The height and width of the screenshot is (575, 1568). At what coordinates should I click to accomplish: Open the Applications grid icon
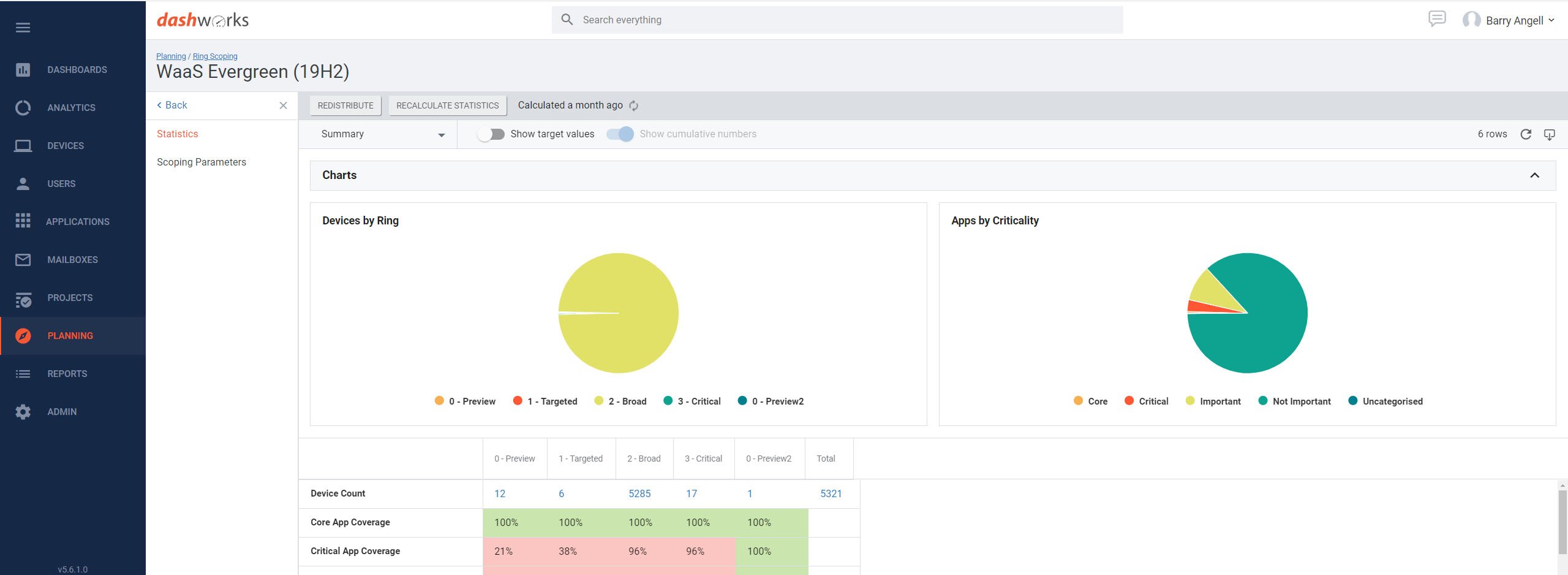[23, 221]
